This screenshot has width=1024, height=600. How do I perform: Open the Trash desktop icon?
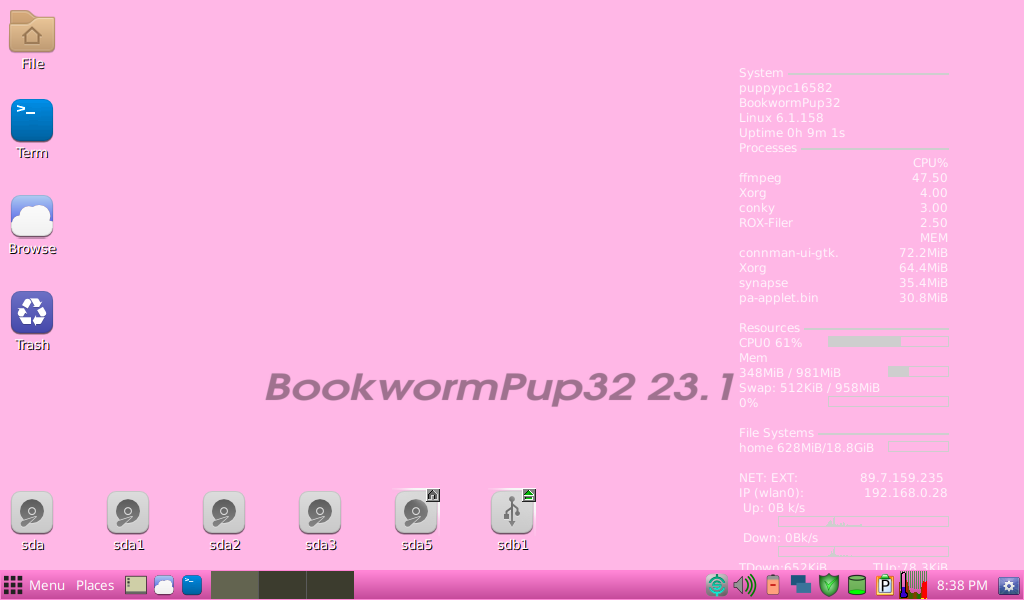coord(32,313)
